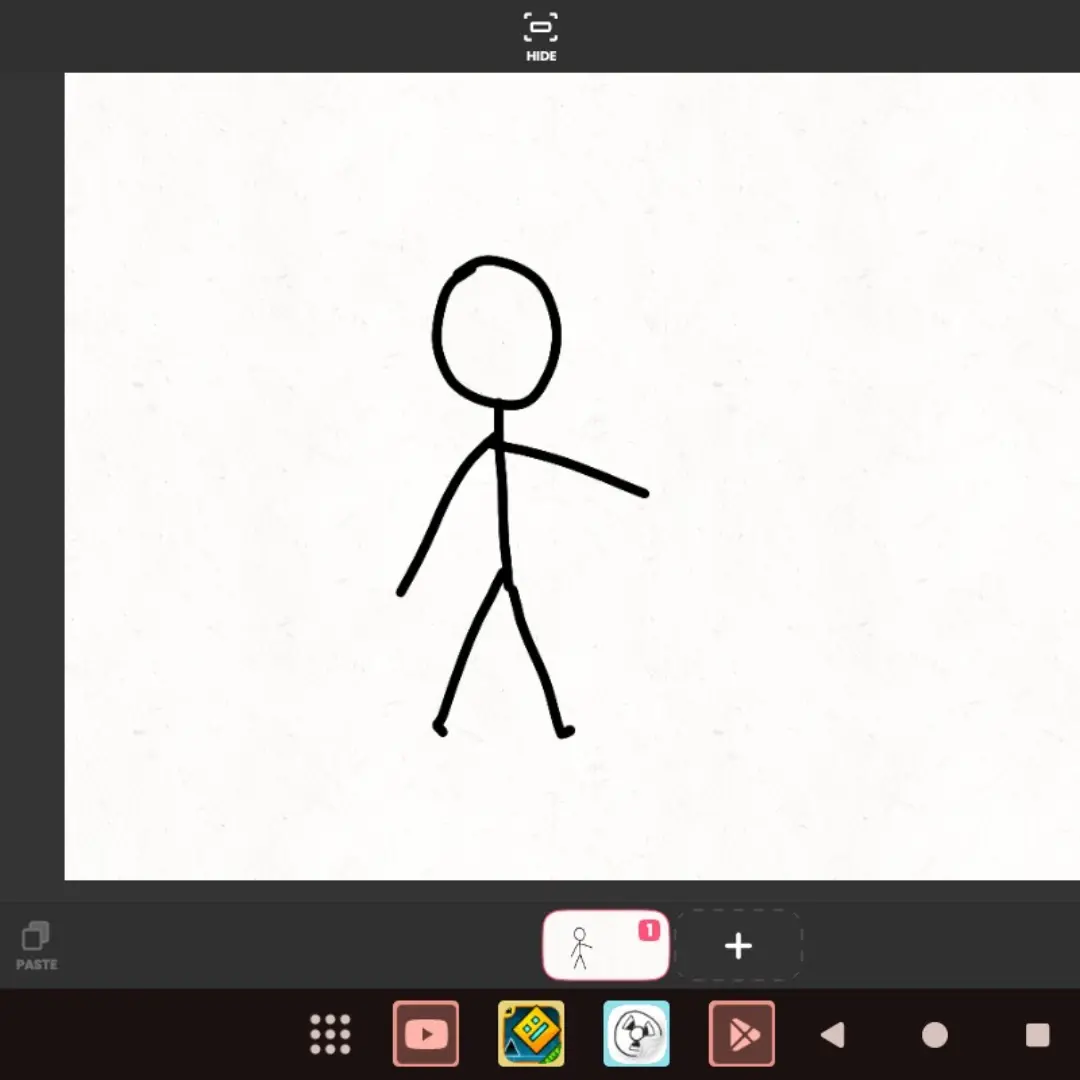Click the stick figure's lowered arm end

click(x=402, y=592)
